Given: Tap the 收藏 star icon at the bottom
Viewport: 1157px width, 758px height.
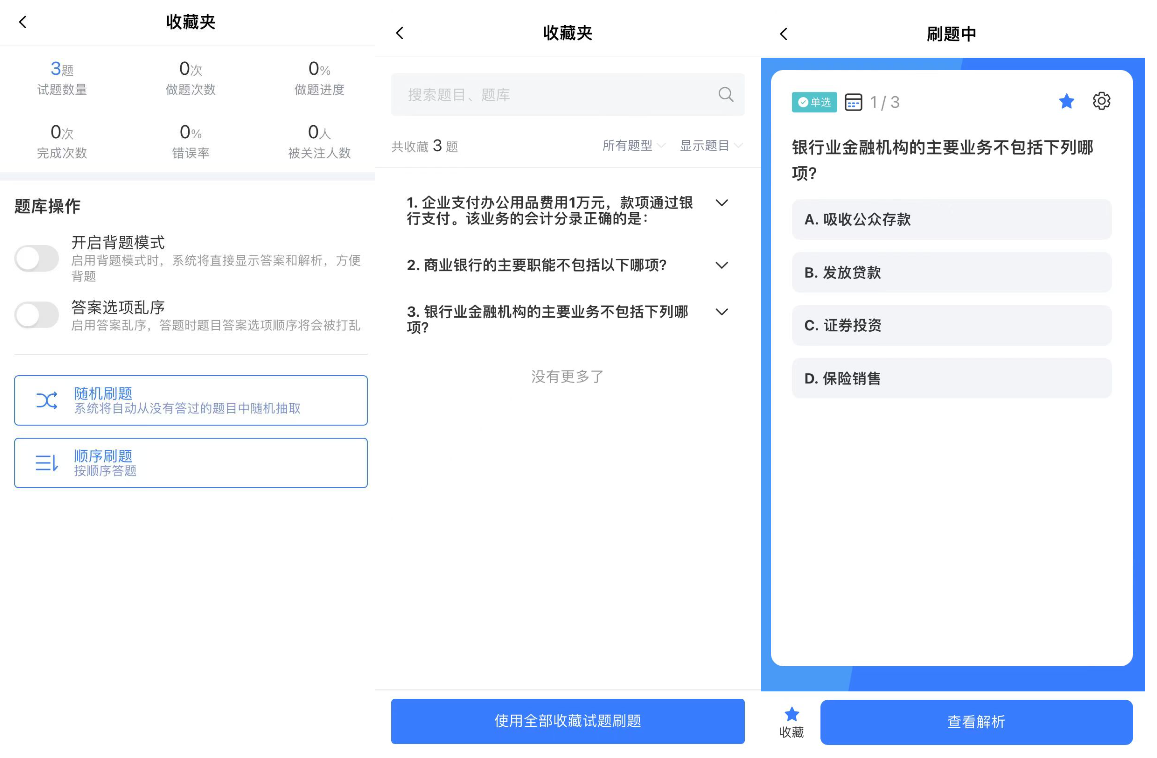Looking at the screenshot, I should pos(791,714).
